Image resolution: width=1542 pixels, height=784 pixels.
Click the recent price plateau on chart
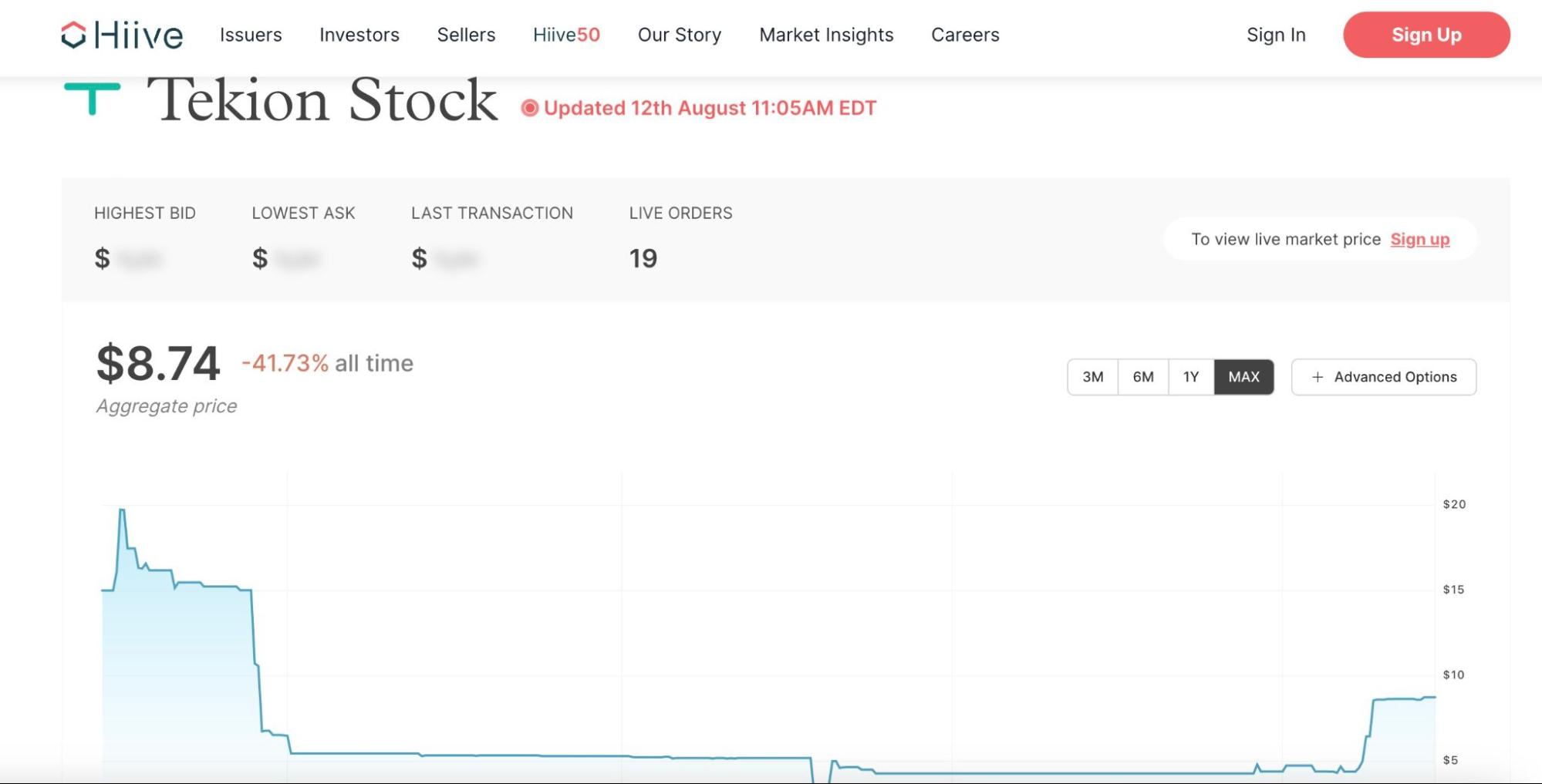(x=1404, y=698)
